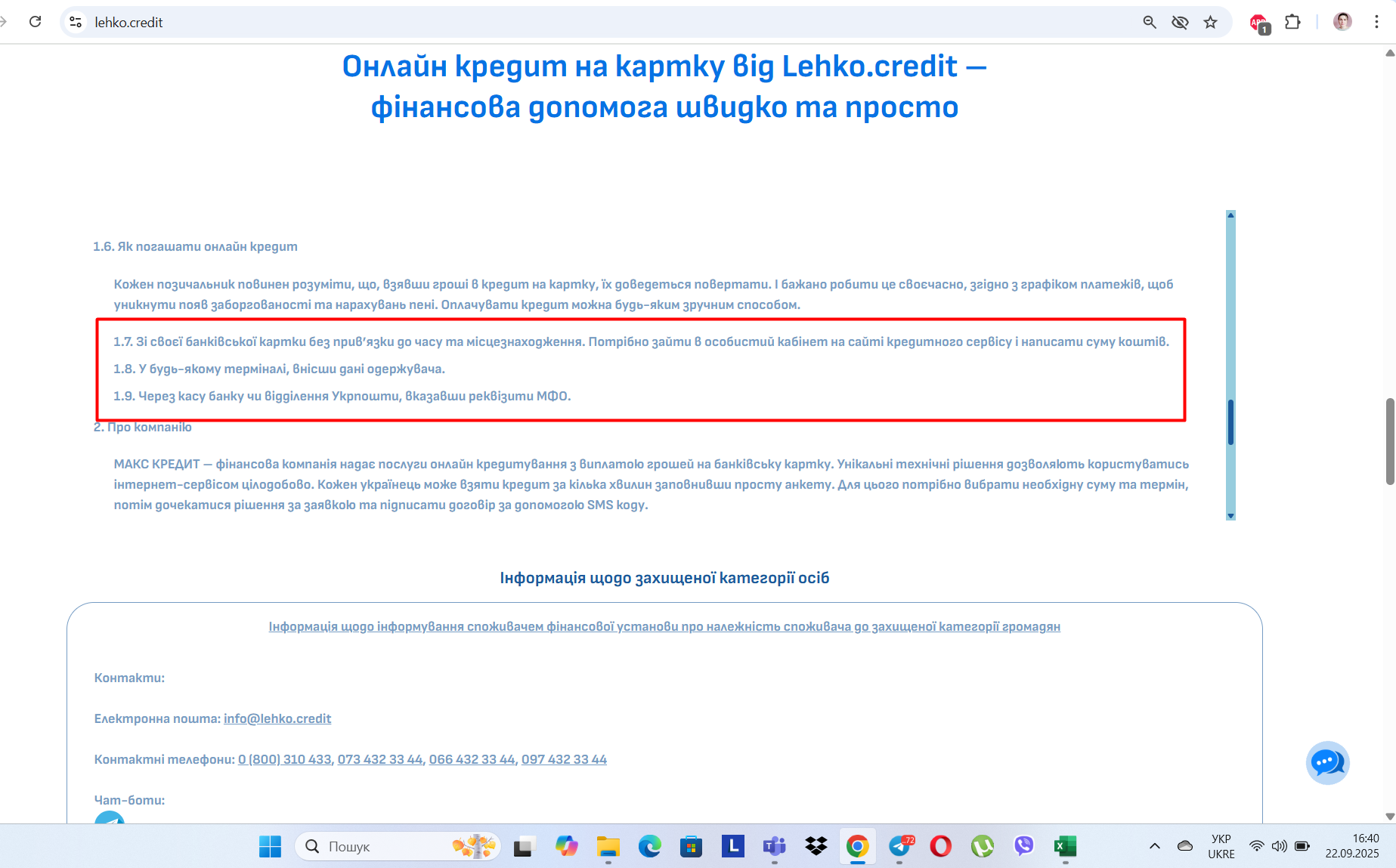Viewport: 1396px width, 868px height.
Task: Call the 073 432 33 44 phone link
Action: 380,759
